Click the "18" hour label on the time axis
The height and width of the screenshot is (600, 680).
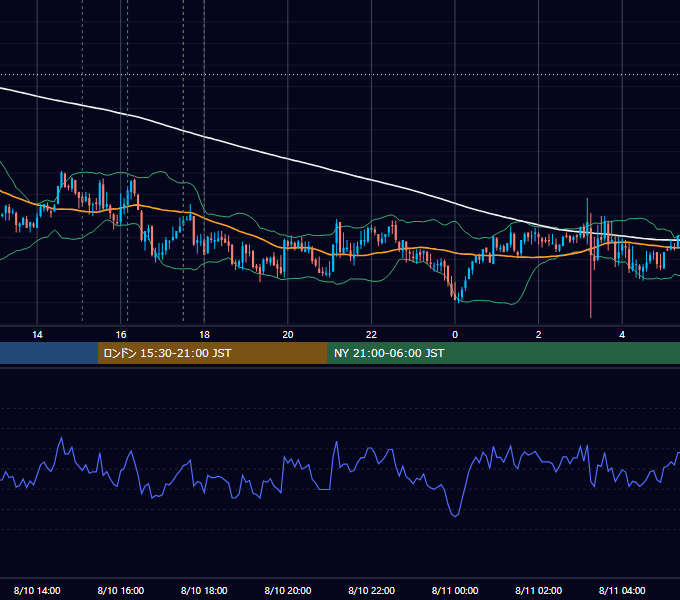point(204,335)
